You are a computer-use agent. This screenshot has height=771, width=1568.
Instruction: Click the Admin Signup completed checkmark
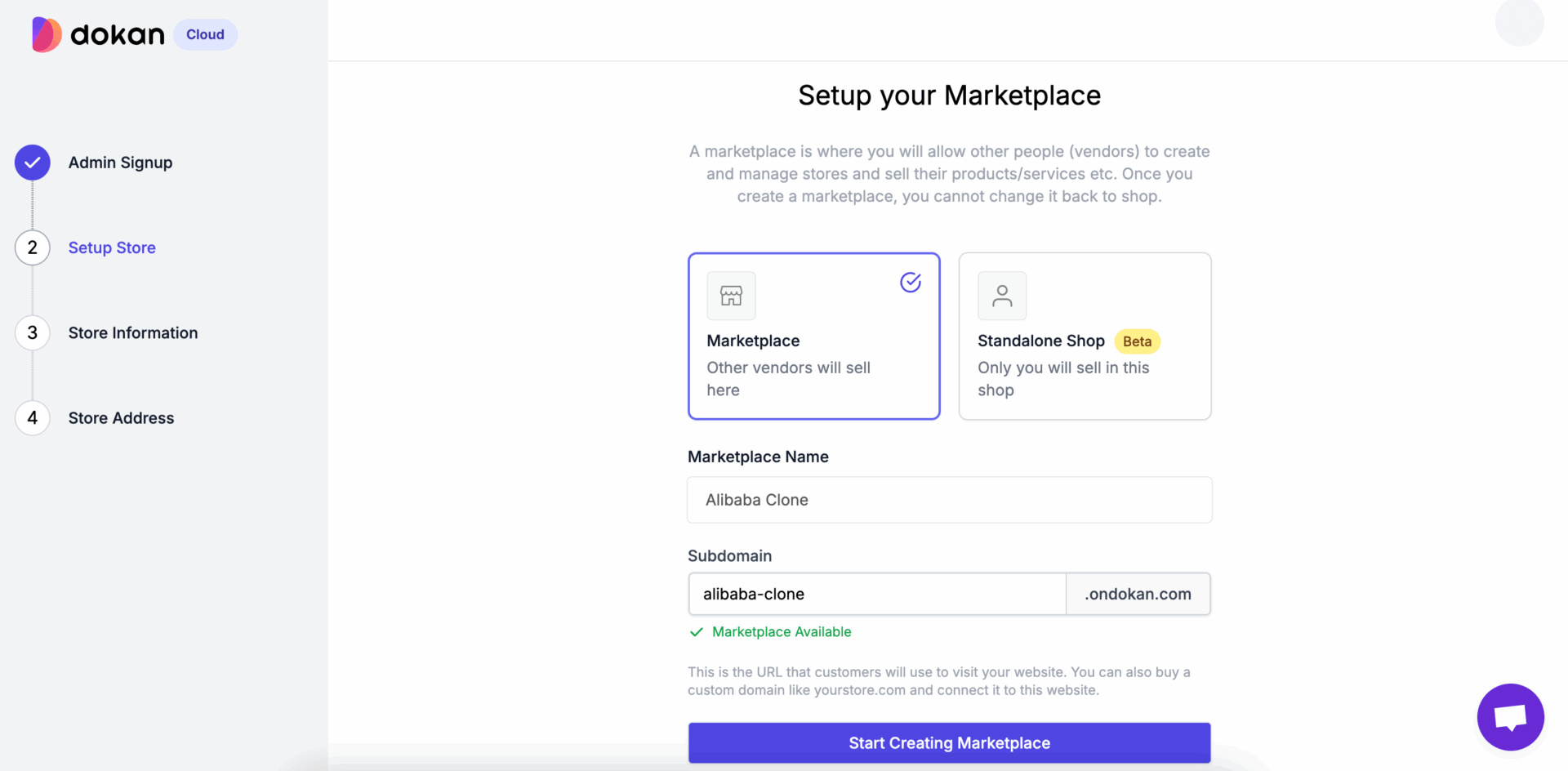33,163
